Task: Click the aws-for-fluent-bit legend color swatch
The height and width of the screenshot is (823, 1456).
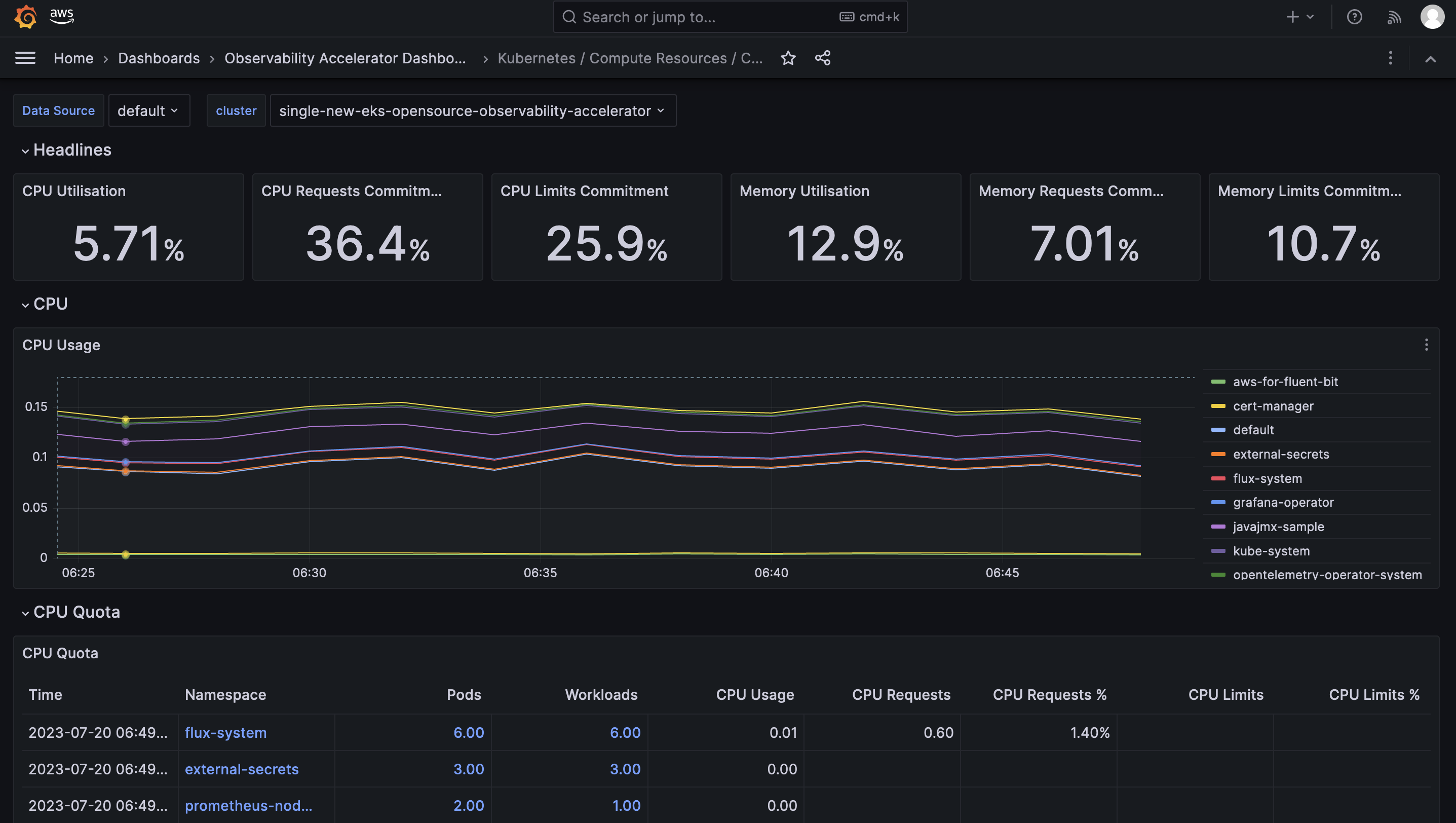Action: pyautogui.click(x=1218, y=382)
